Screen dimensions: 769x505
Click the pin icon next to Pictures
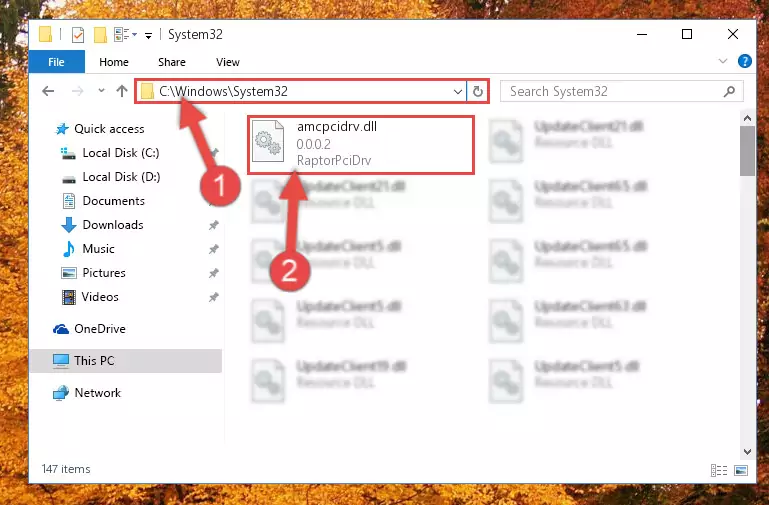[x=213, y=274]
